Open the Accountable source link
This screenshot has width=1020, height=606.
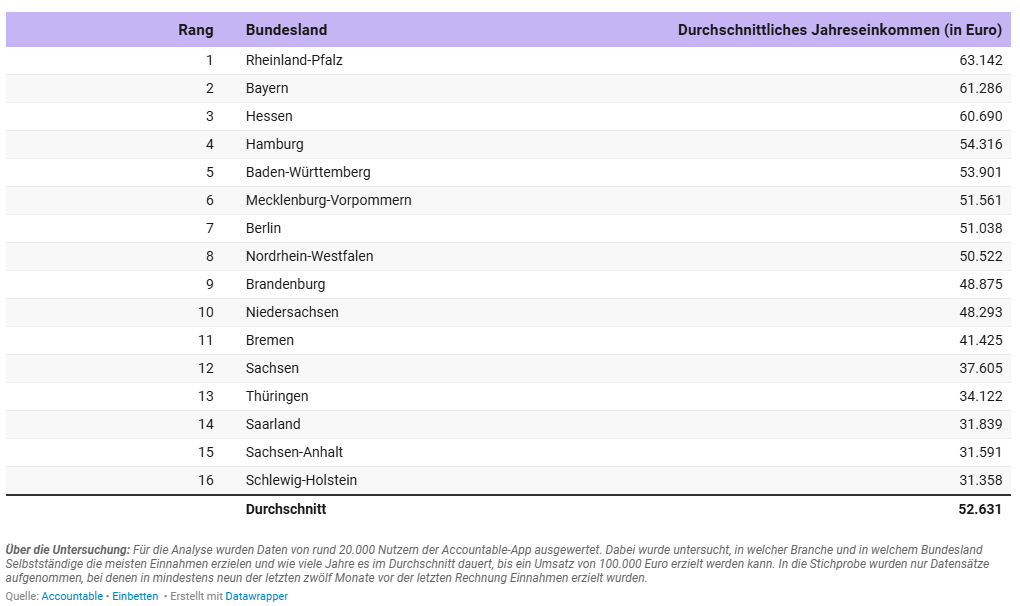(72, 596)
